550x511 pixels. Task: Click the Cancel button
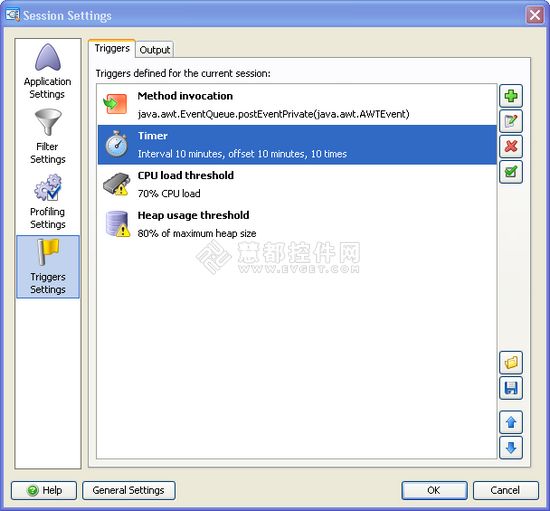[x=505, y=490]
